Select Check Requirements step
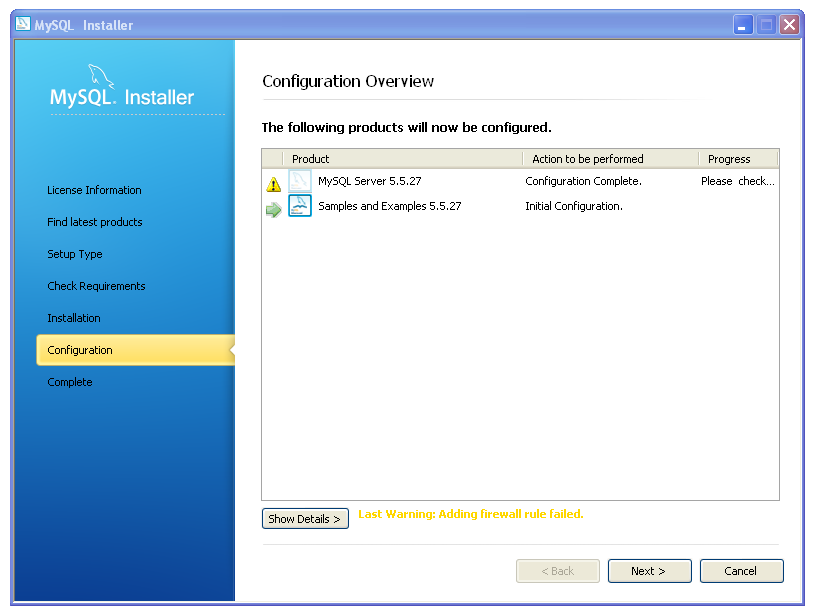 click(x=96, y=286)
